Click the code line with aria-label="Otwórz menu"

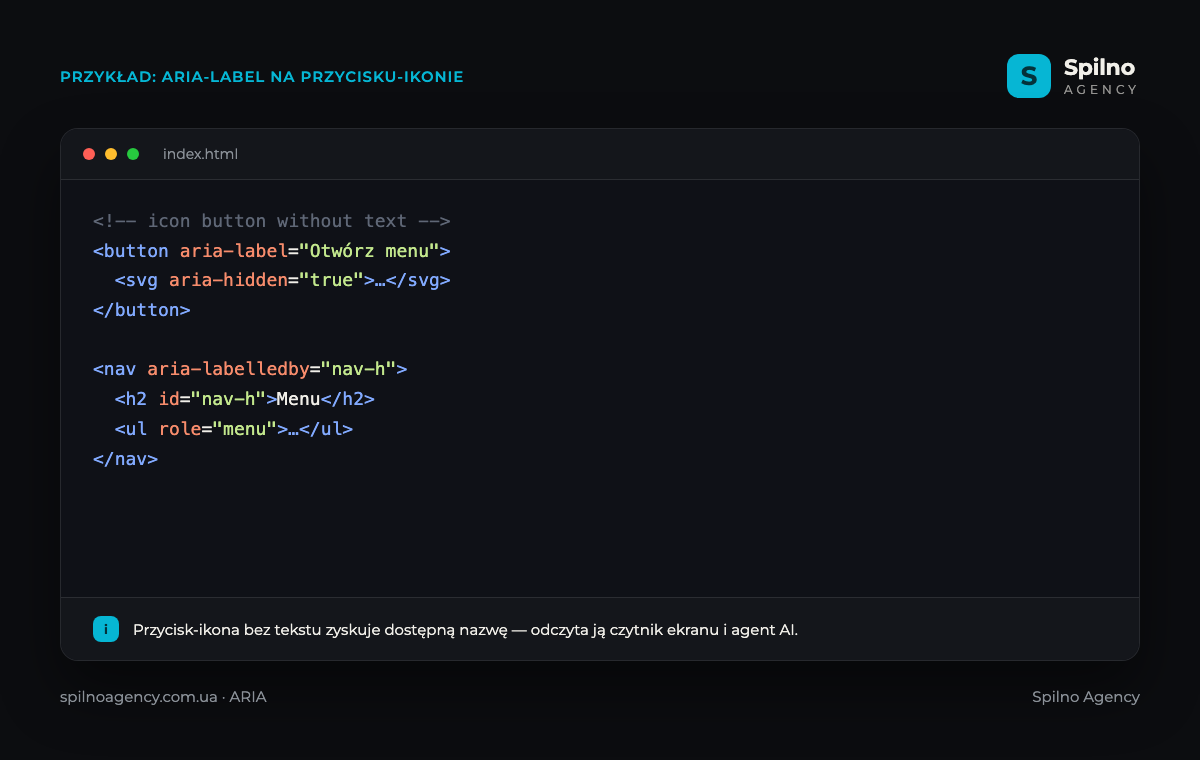click(x=272, y=251)
